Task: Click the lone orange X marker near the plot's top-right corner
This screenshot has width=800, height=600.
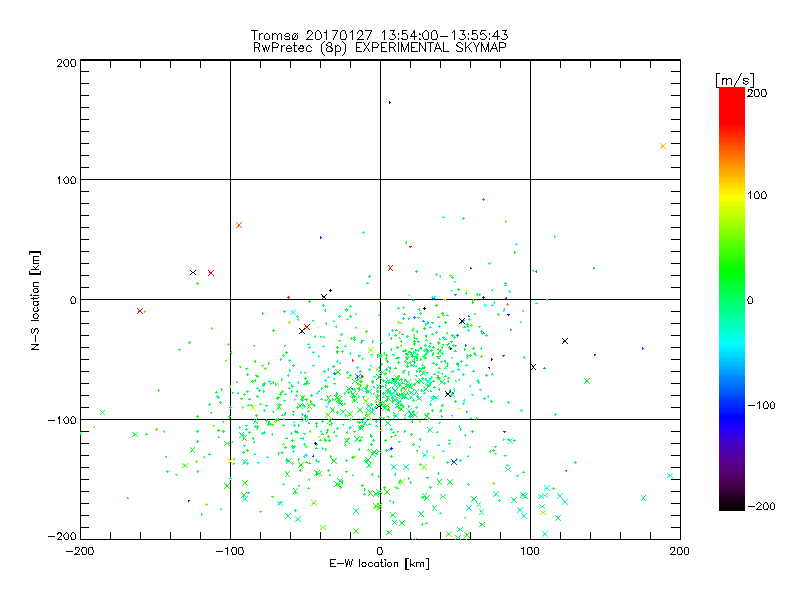Action: (663, 146)
